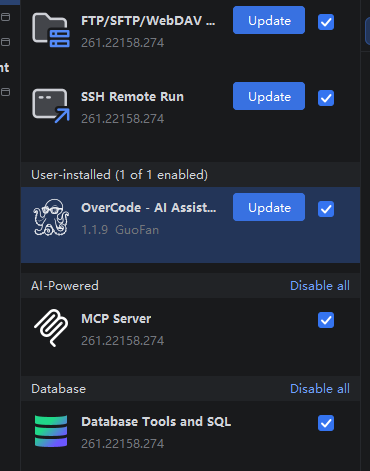This screenshot has height=471, width=370.
Task: Select the Database Tools and SQL name
Action: 156,422
